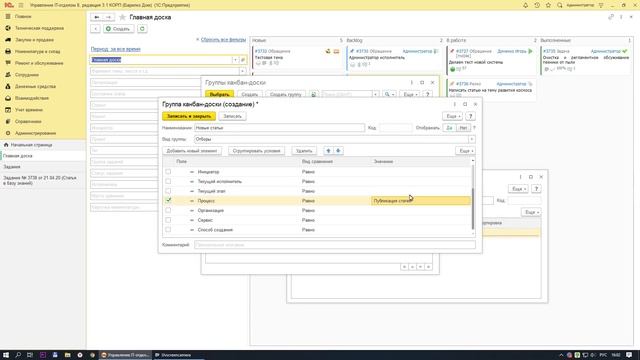The height and width of the screenshot is (360, 640).
Task: Enable the Текущий исполнитель condition checkbox
Action: (x=168, y=181)
